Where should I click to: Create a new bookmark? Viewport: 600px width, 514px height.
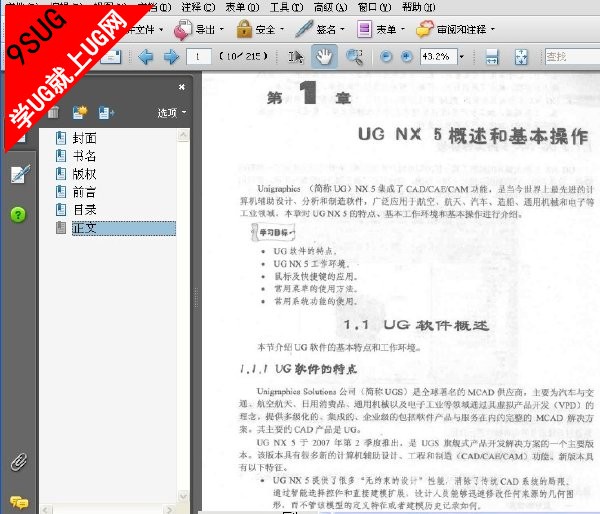click(x=80, y=112)
